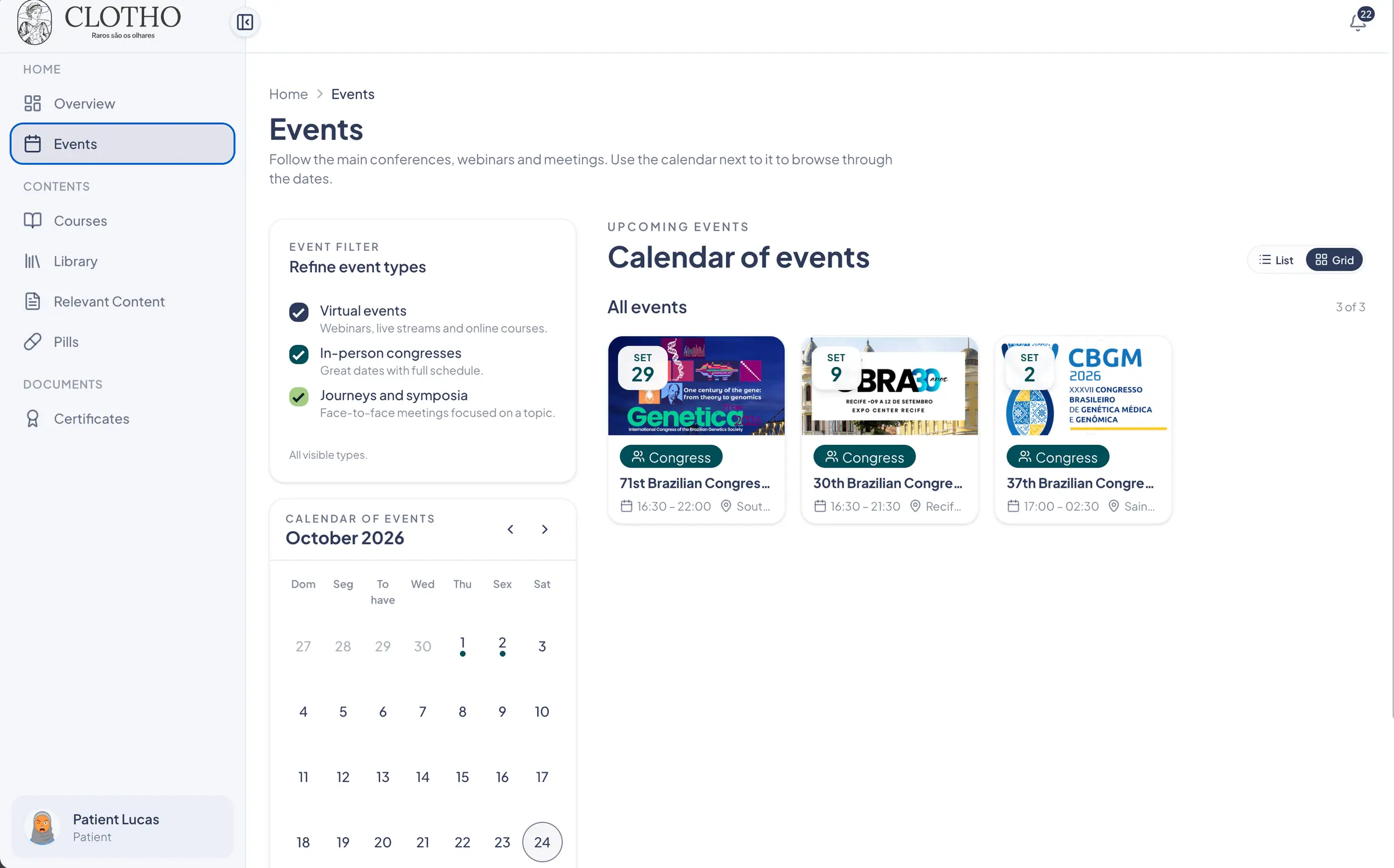
Task: Collapse the sidebar with the panel icon
Action: pos(245,22)
